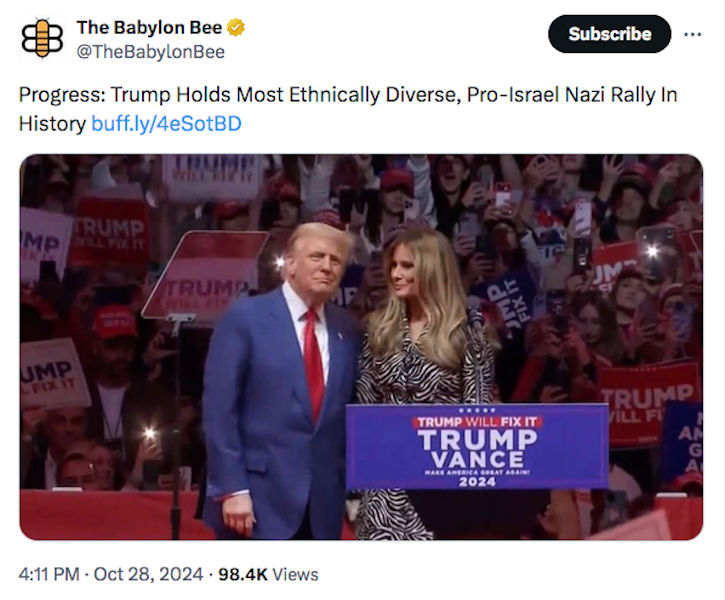Click the 4:11 PM timestamp
The image size is (725, 600).
click(49, 574)
